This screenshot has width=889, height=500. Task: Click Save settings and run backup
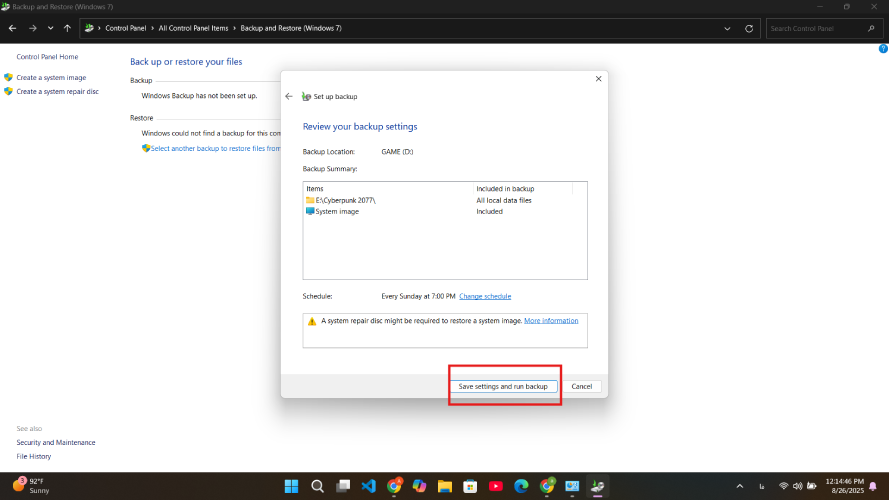[503, 386]
